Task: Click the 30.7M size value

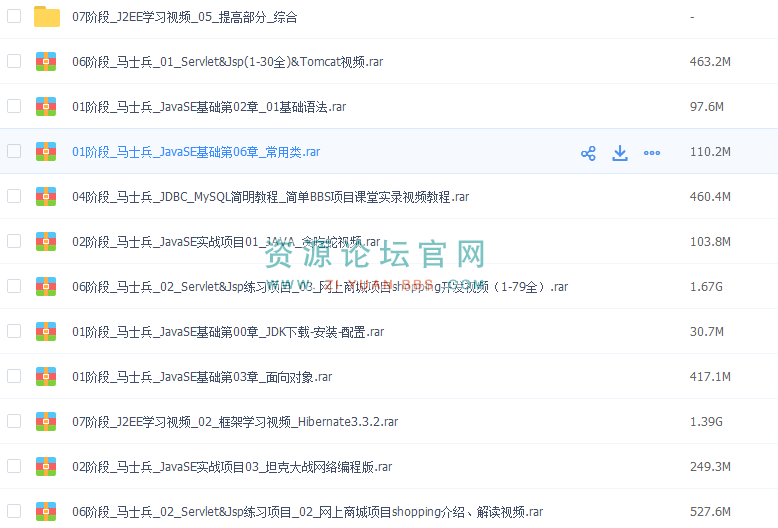Action: (707, 332)
